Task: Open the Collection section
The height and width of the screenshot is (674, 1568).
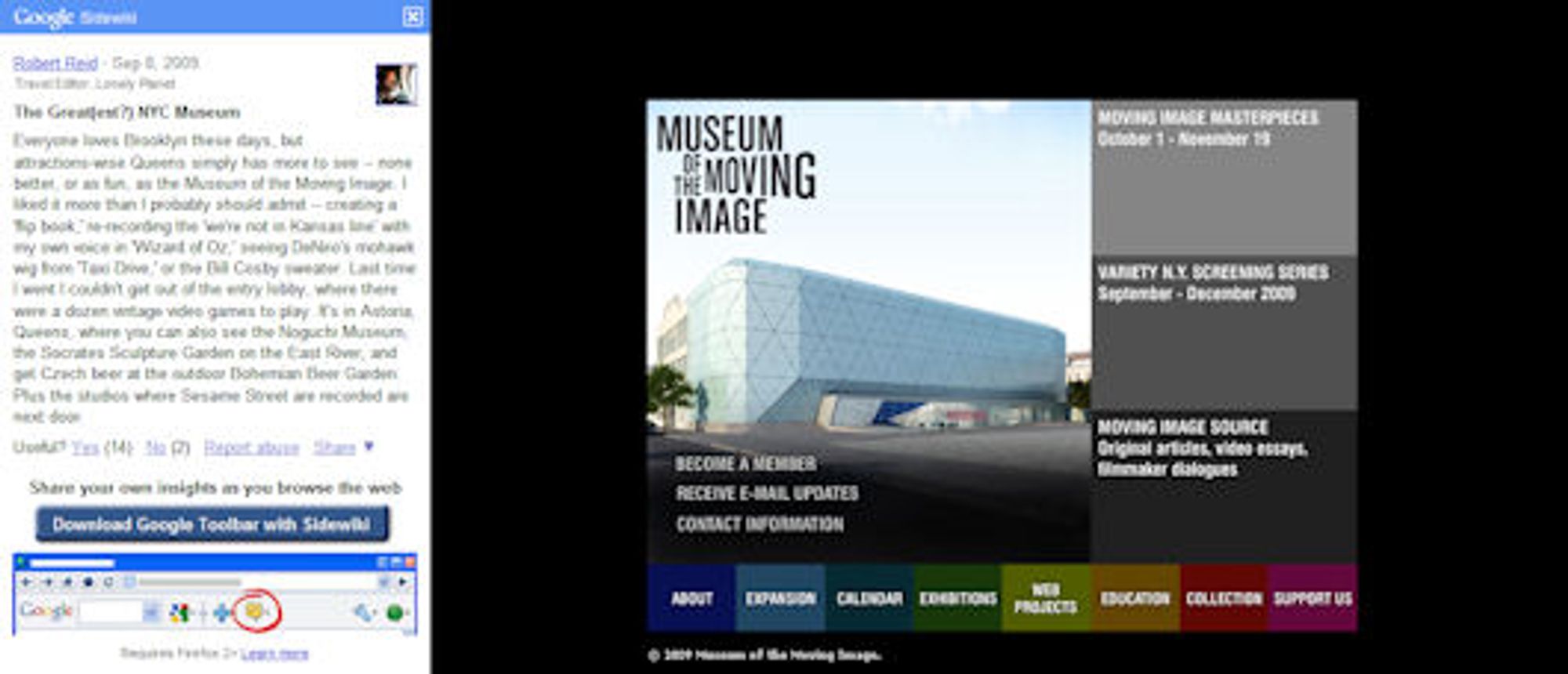Action: [x=1224, y=598]
